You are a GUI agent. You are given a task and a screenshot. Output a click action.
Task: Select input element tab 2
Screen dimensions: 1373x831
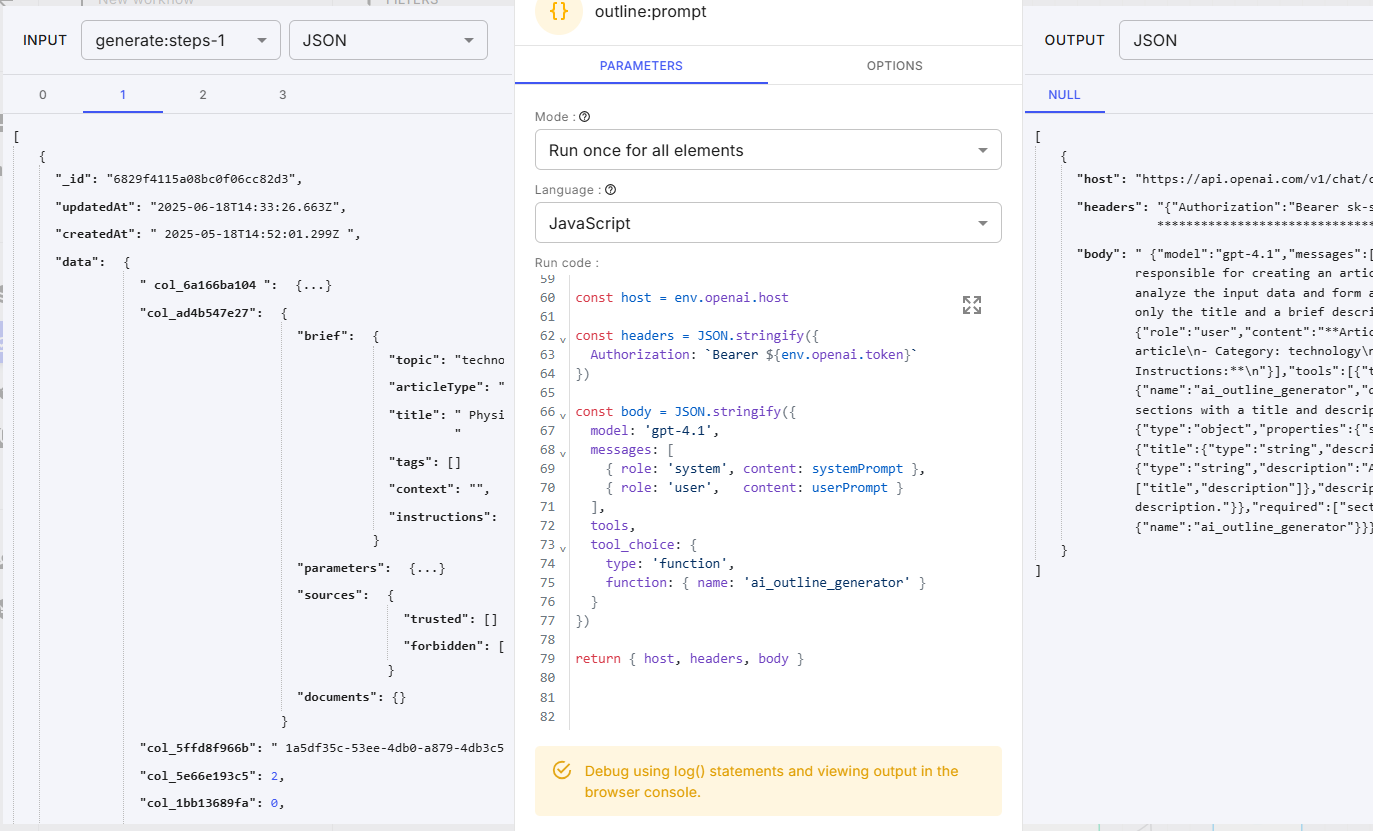click(203, 95)
